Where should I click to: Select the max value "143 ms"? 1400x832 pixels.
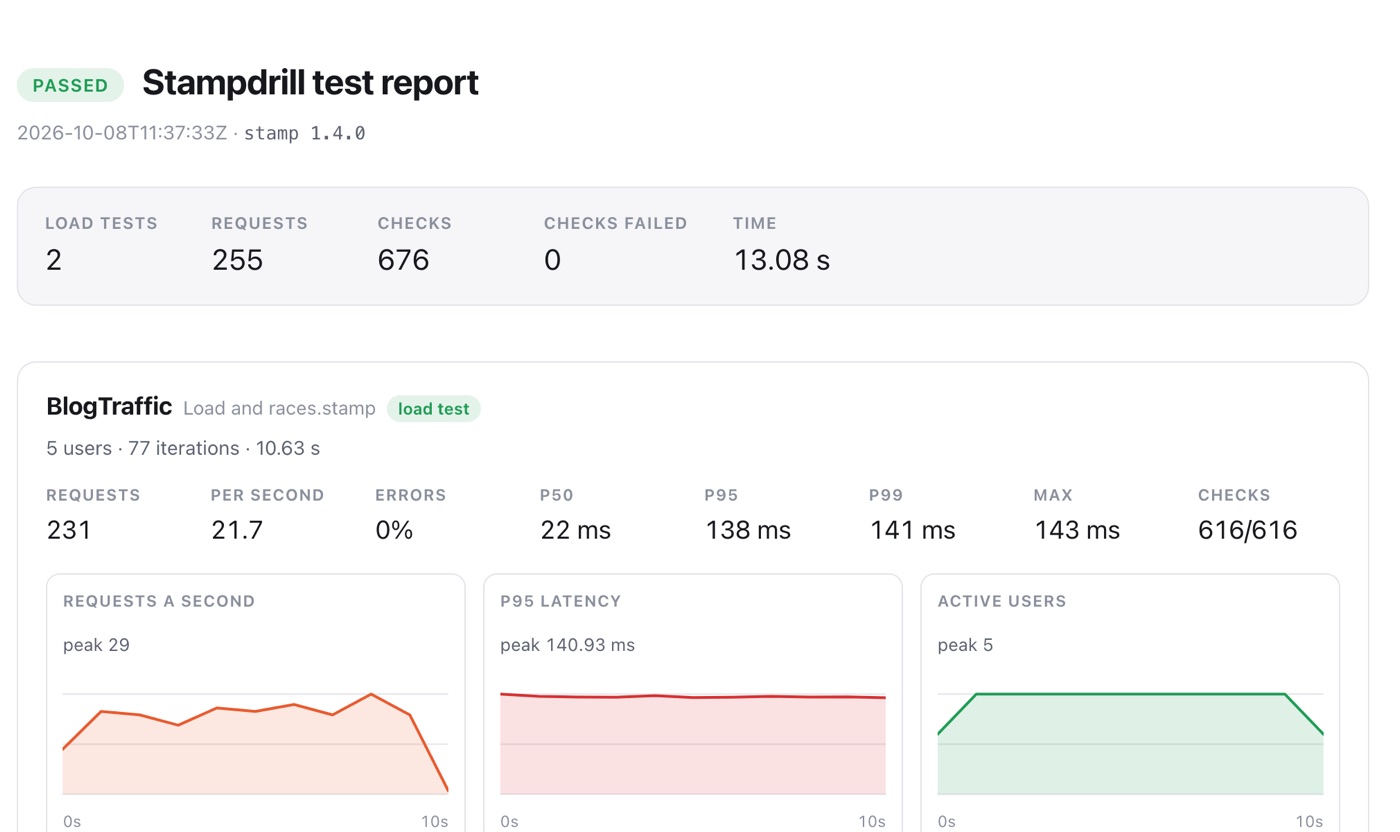tap(1077, 530)
